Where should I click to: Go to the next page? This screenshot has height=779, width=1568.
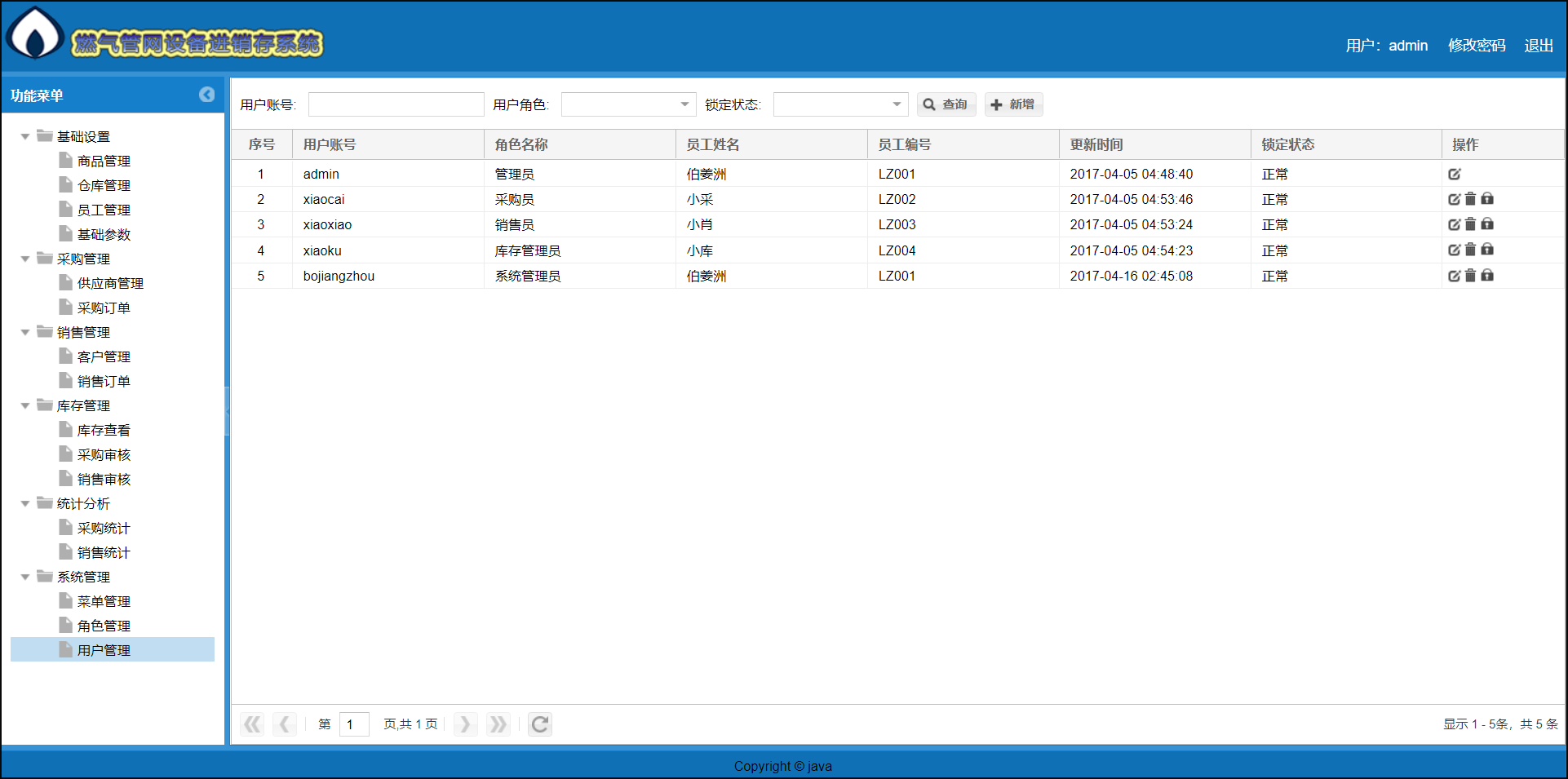465,724
